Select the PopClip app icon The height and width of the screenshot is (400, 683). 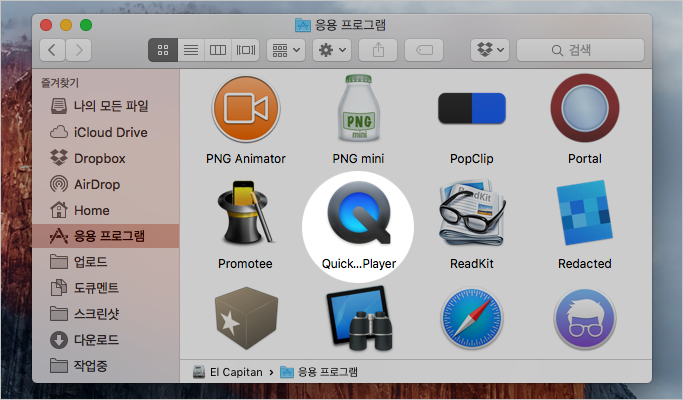[x=472, y=108]
